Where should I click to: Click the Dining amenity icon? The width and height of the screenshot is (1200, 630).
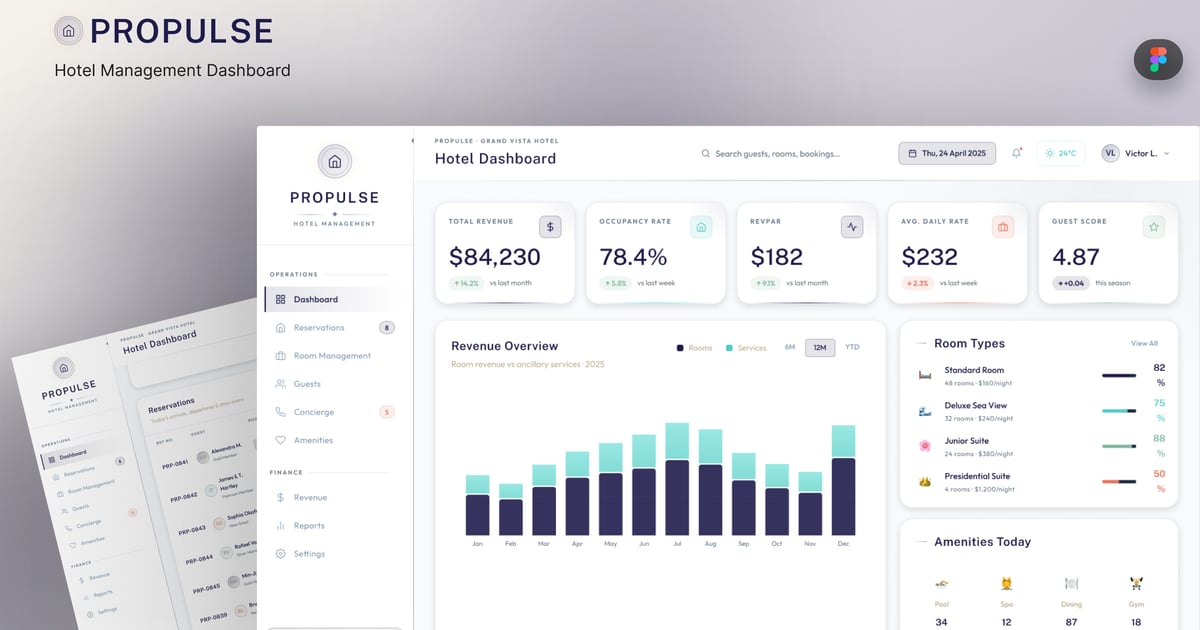click(1071, 583)
